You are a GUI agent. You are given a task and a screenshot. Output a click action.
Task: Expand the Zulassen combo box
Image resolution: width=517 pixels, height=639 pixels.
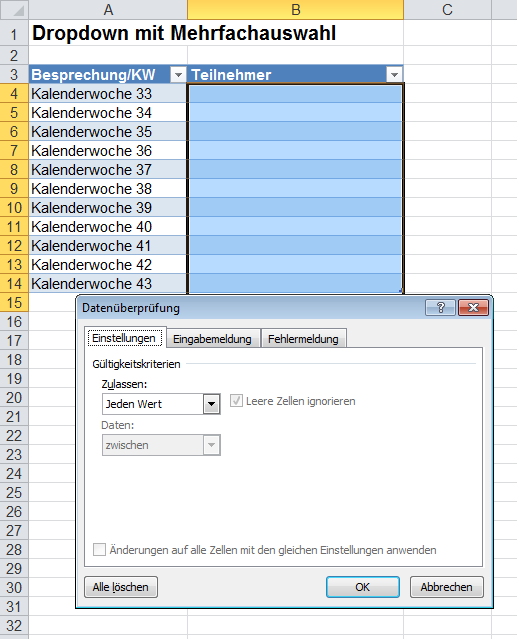211,404
